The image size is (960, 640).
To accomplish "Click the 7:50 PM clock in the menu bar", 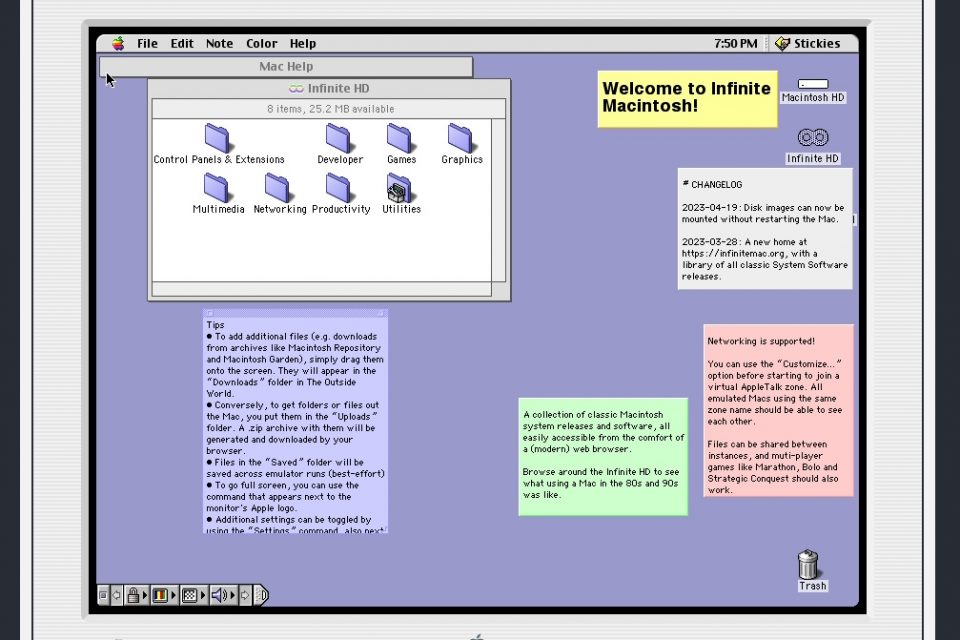I will coord(735,43).
